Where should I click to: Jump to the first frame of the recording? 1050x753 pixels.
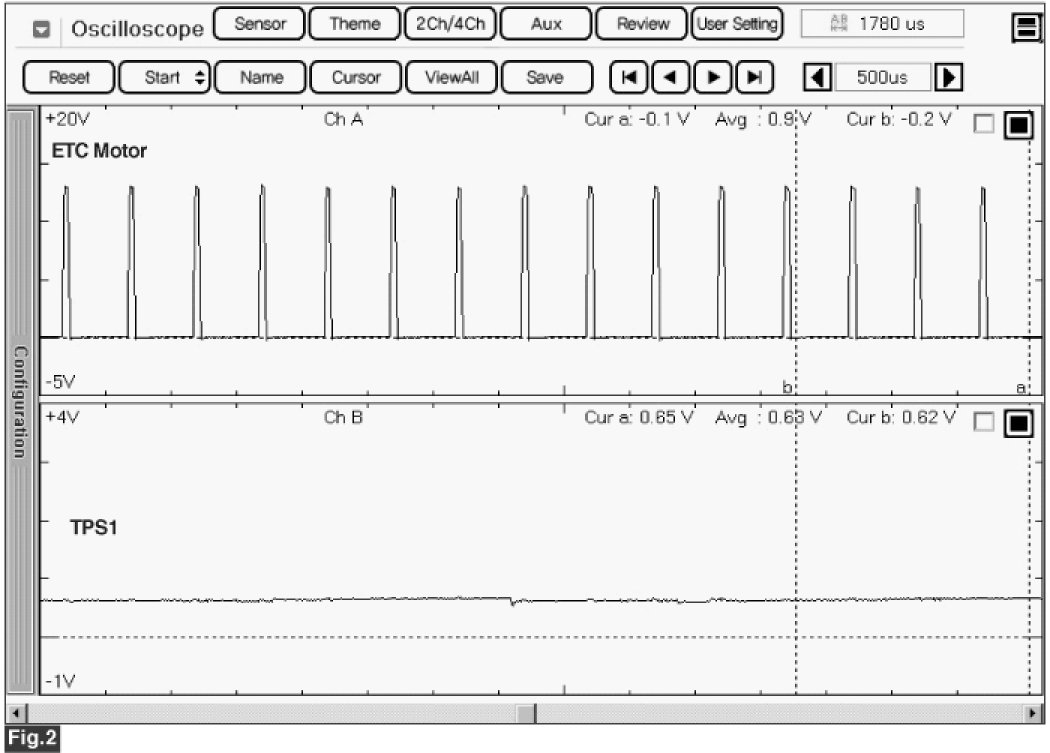(628, 77)
